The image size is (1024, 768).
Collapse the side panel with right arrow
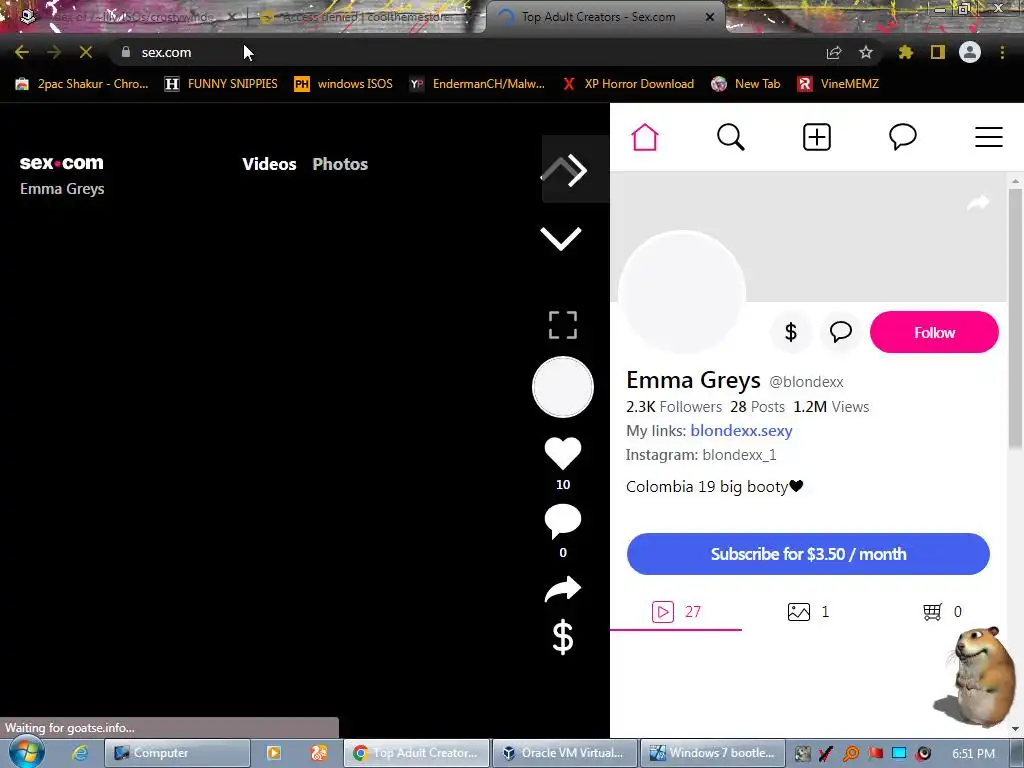[575, 170]
